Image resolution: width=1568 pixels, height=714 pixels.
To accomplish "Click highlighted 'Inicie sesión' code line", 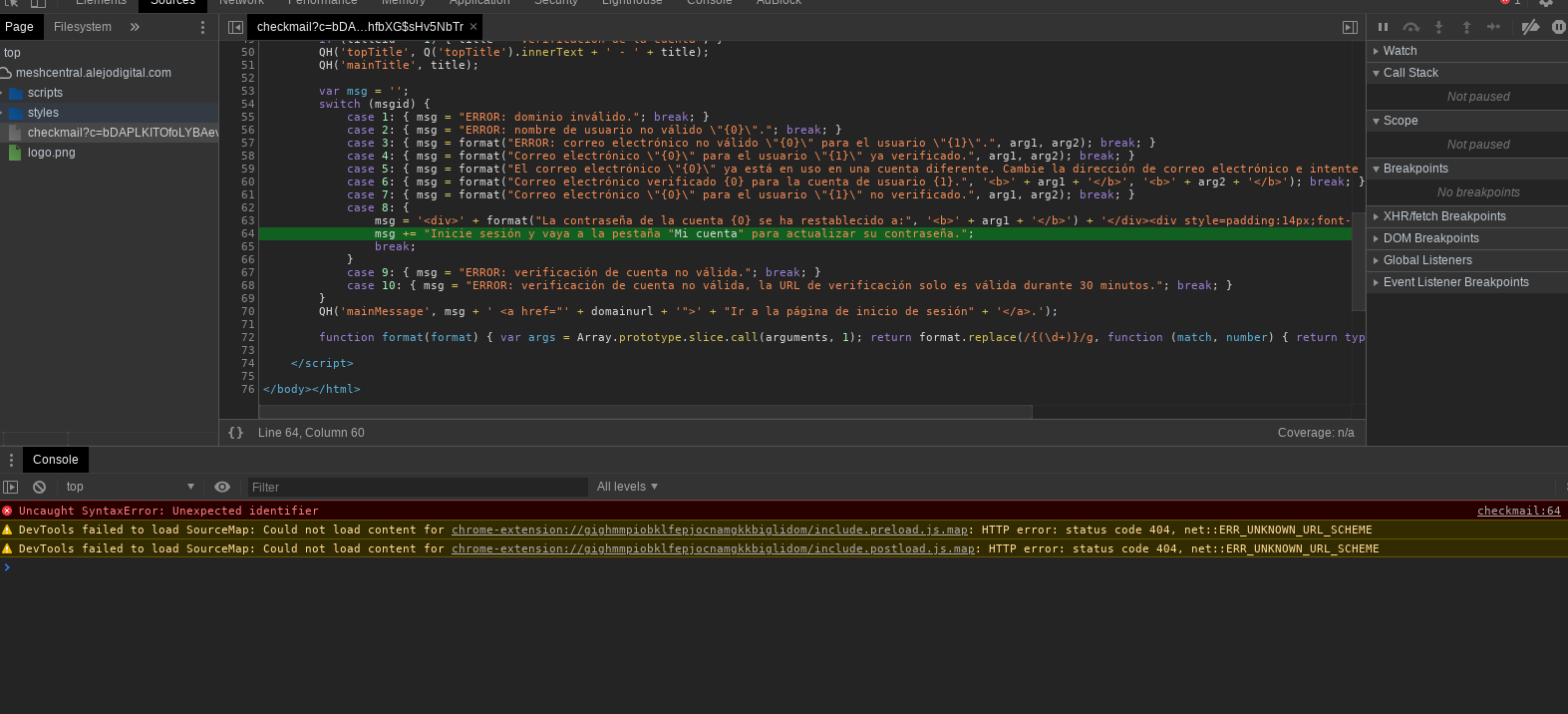I will [x=805, y=233].
